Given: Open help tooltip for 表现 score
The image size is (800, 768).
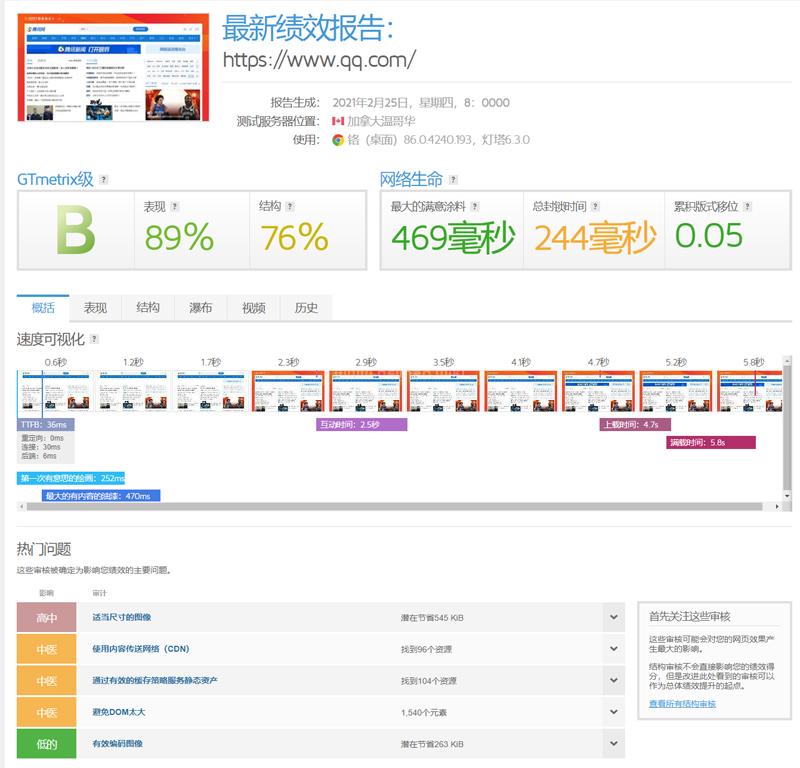Looking at the screenshot, I should coord(175,206).
